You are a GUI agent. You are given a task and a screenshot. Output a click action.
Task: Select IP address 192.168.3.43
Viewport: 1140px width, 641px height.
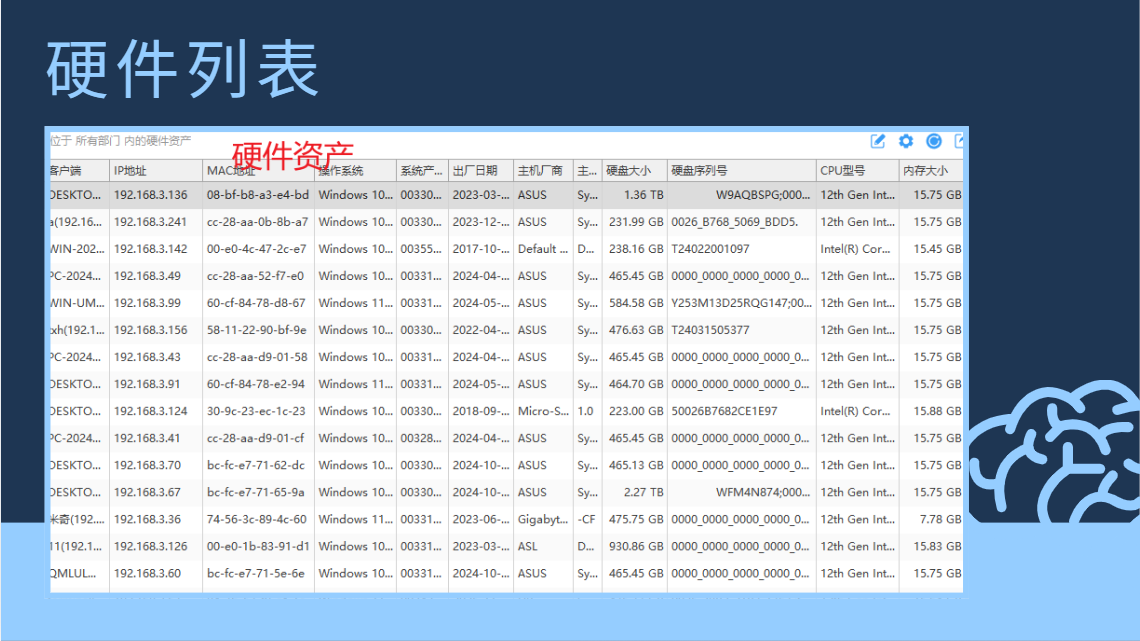point(148,357)
